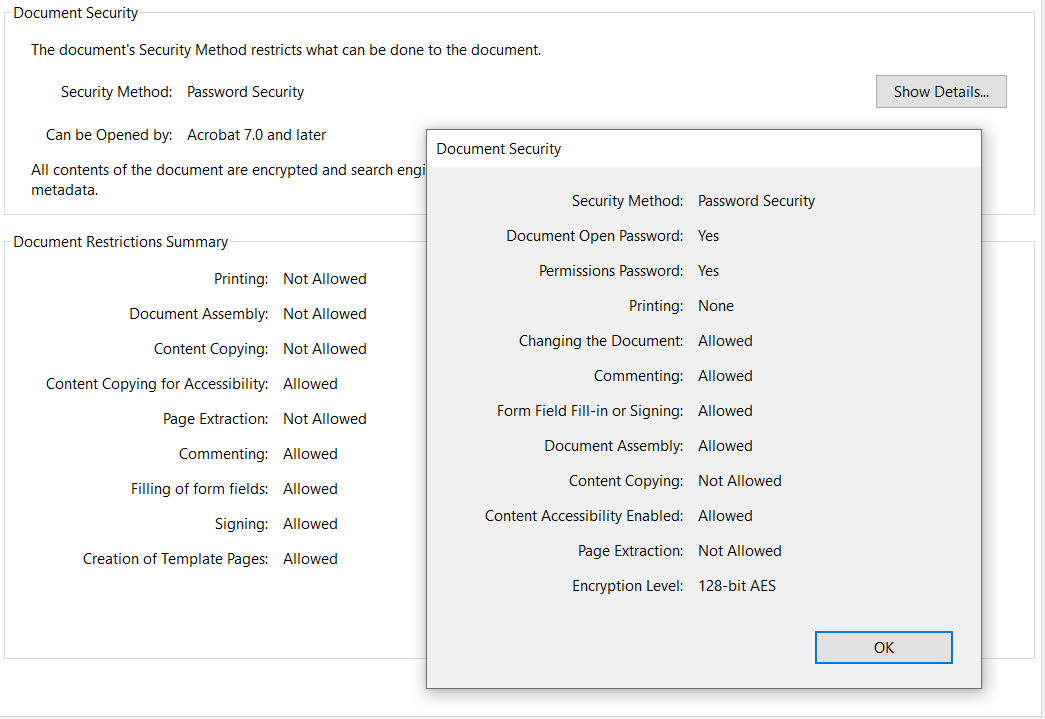The width and height of the screenshot is (1045, 719).
Task: Click the Show Details button
Action: point(941,92)
